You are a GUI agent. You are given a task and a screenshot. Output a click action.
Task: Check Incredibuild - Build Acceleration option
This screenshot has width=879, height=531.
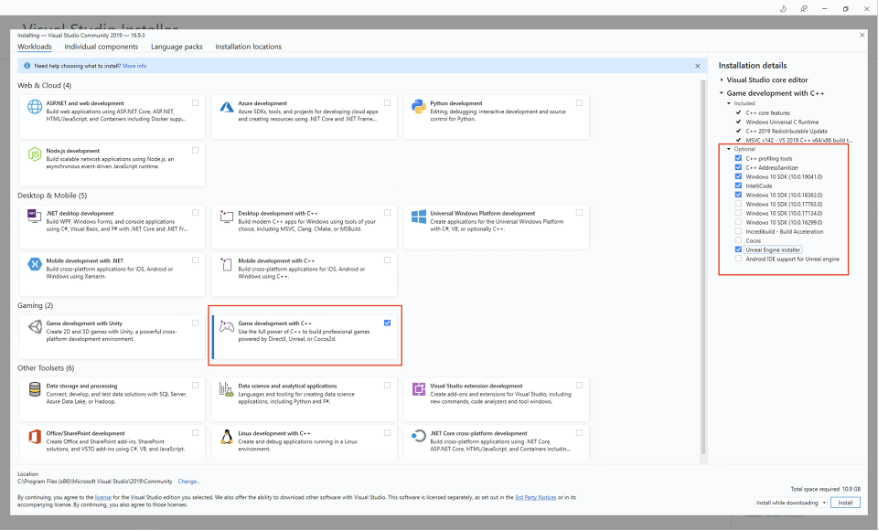738,231
